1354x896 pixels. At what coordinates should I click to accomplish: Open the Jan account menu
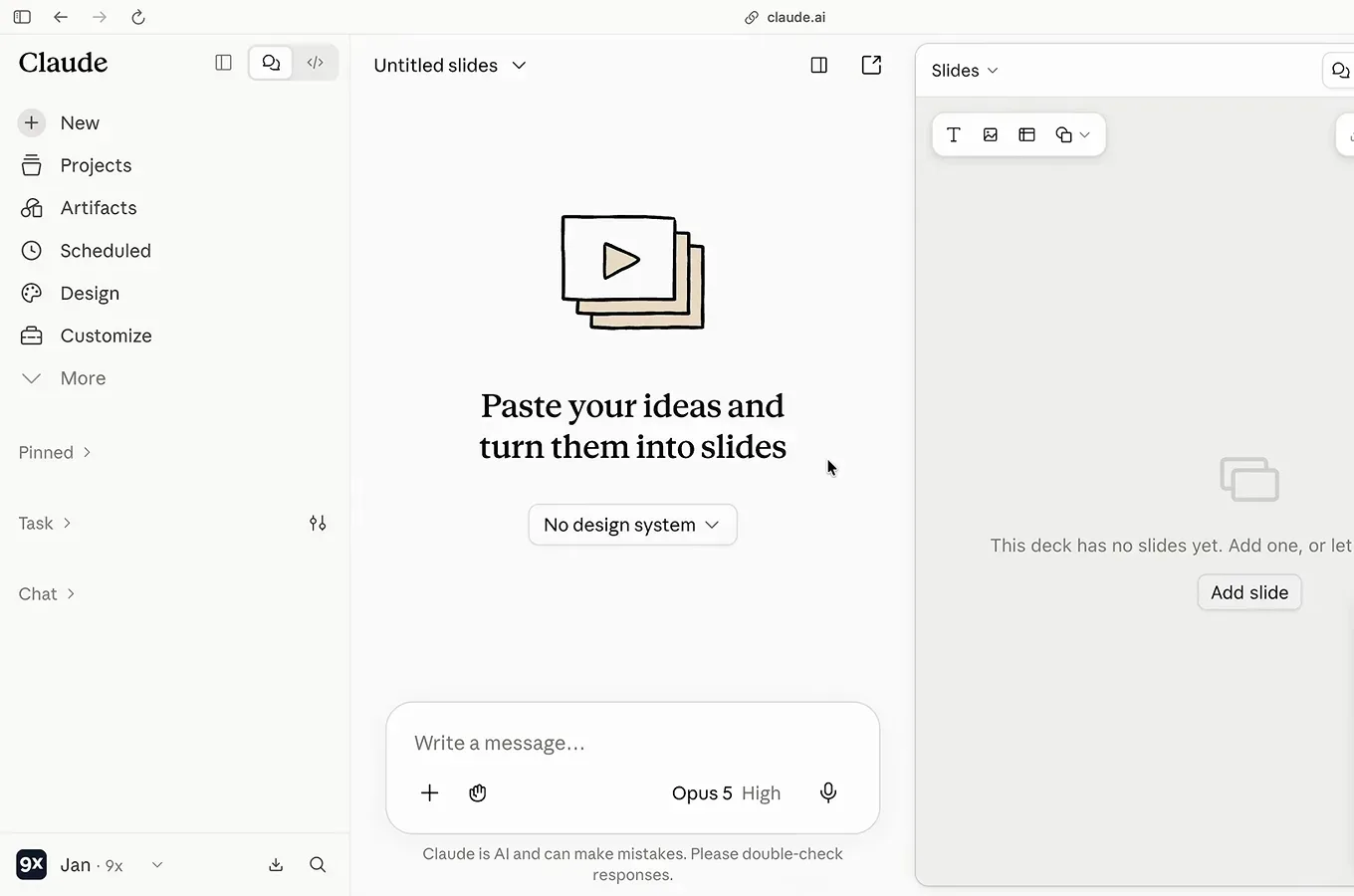click(90, 865)
